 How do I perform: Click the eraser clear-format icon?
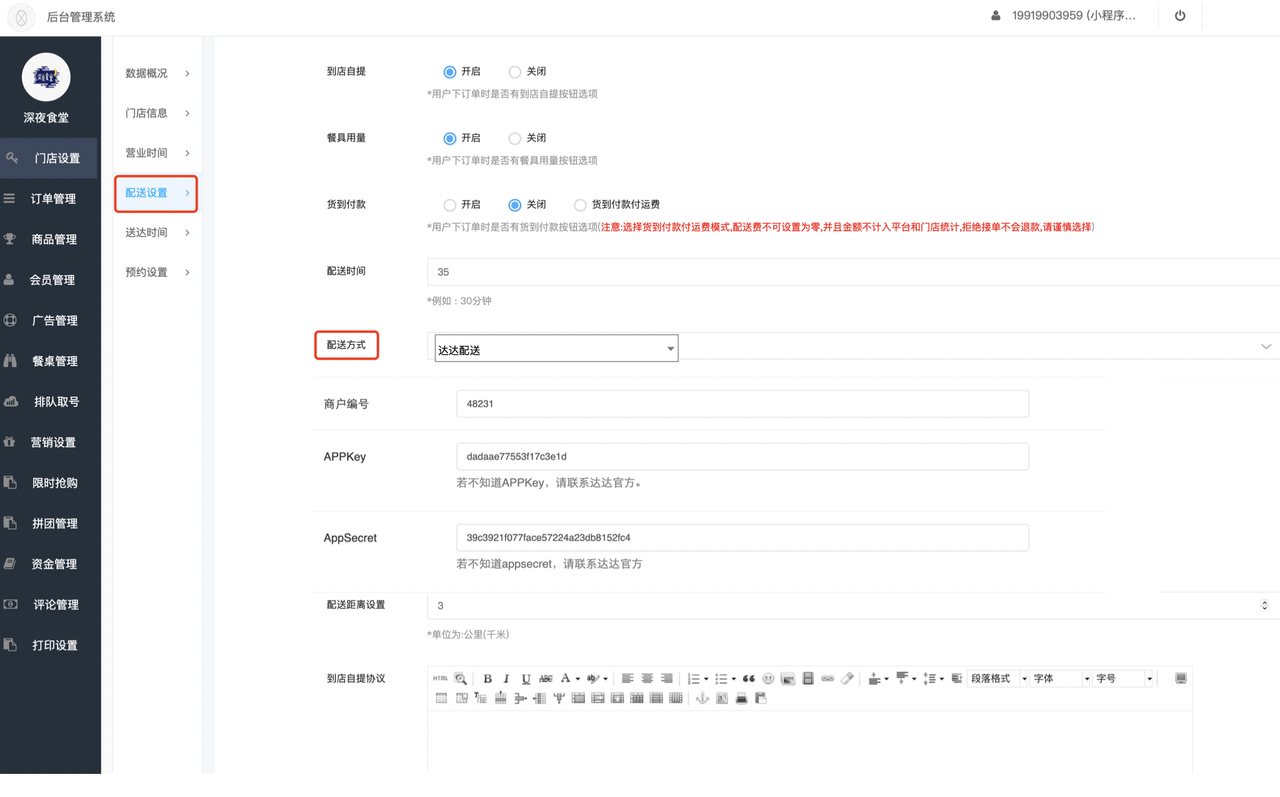[847, 678]
